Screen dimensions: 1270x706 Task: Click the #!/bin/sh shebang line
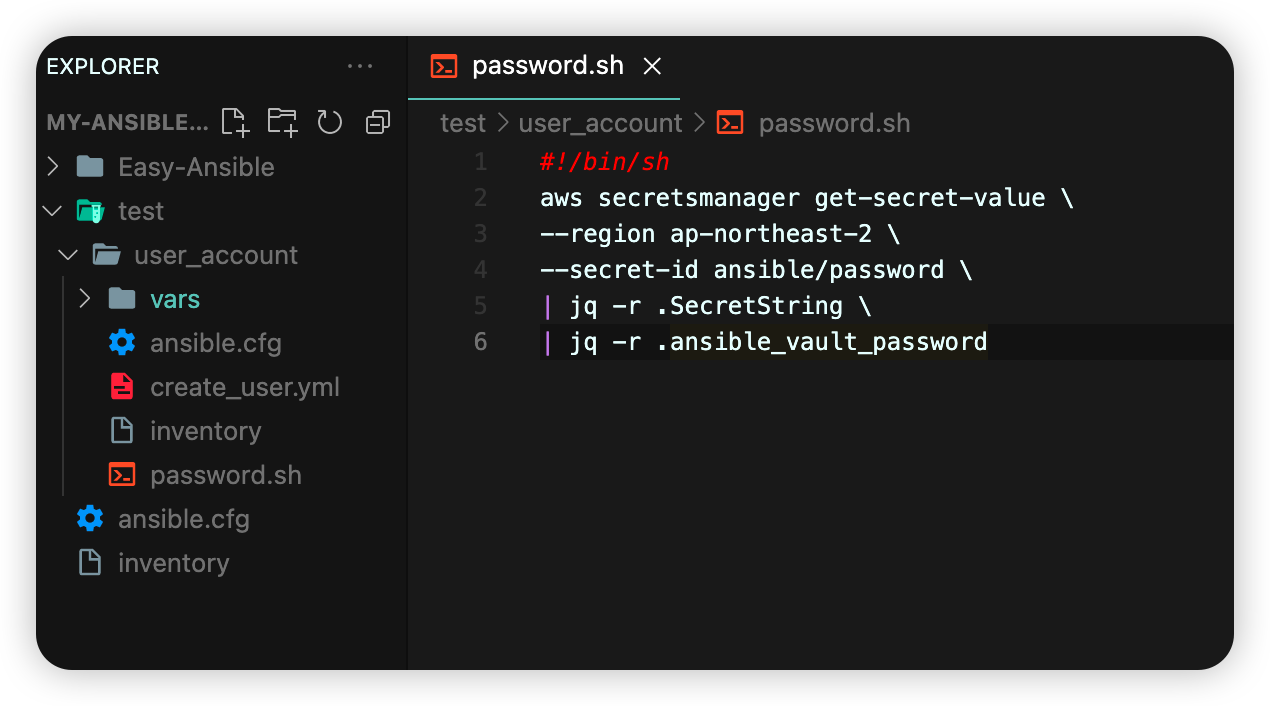coord(605,162)
